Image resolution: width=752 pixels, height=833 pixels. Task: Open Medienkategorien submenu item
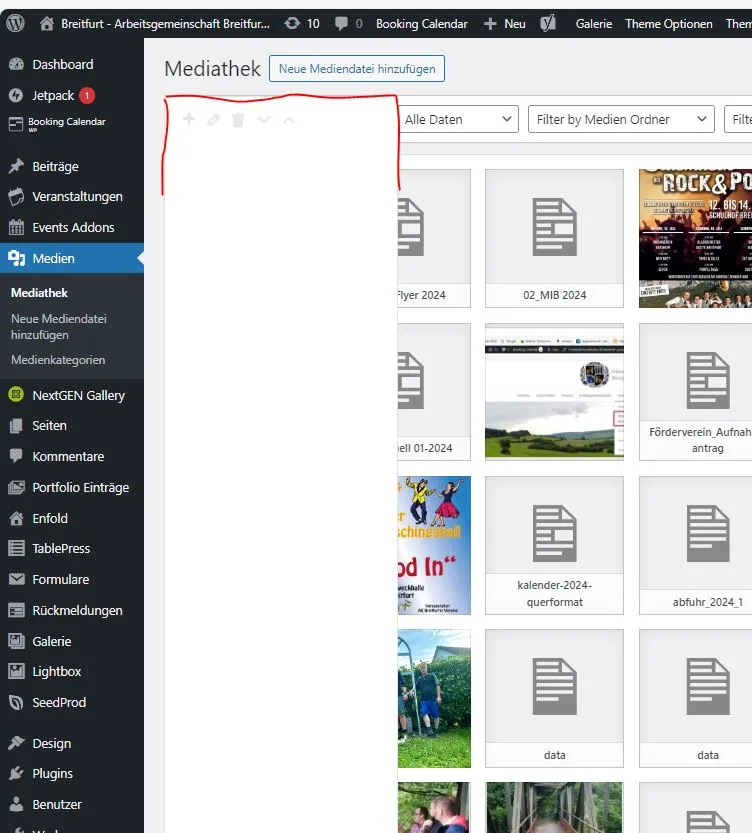click(58, 360)
